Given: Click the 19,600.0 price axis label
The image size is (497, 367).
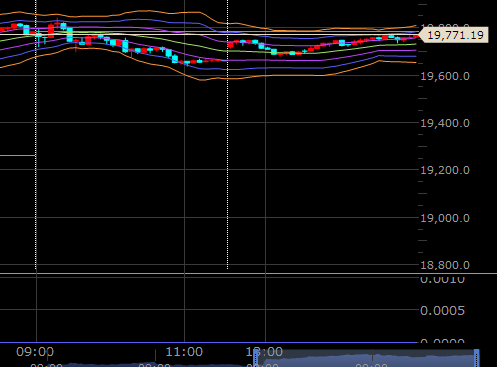Looking at the screenshot, I should [445, 76].
